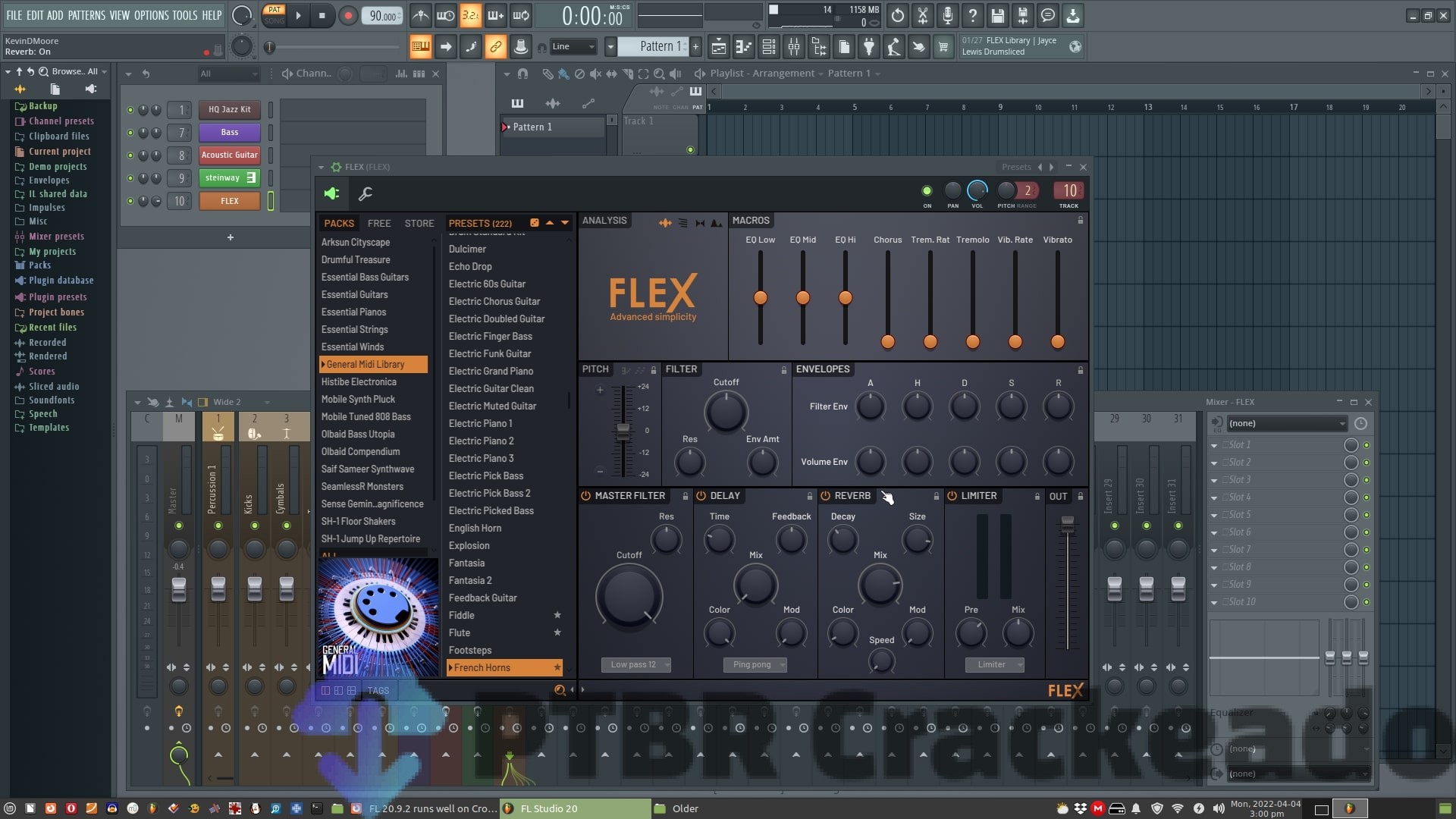
Task: Click the save project floppy icon
Action: coord(998,15)
